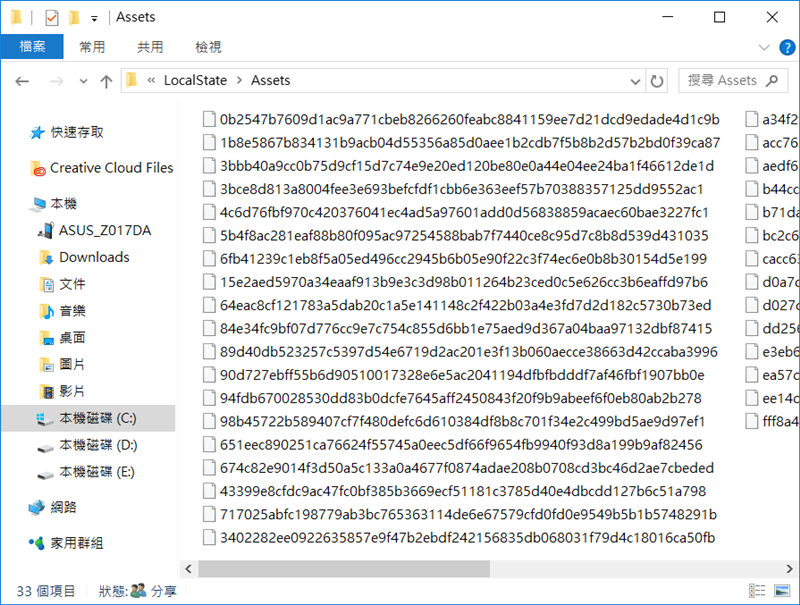Click the Back navigation arrow
The height and width of the screenshot is (605, 800).
pyautogui.click(x=22, y=81)
